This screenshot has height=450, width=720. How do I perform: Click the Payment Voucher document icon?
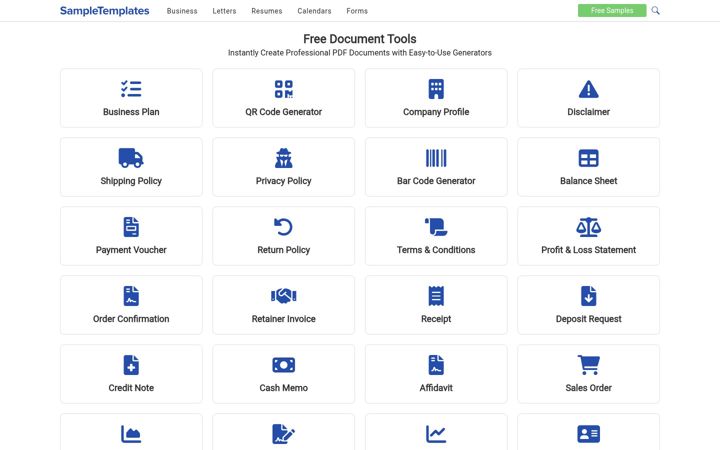(131, 227)
